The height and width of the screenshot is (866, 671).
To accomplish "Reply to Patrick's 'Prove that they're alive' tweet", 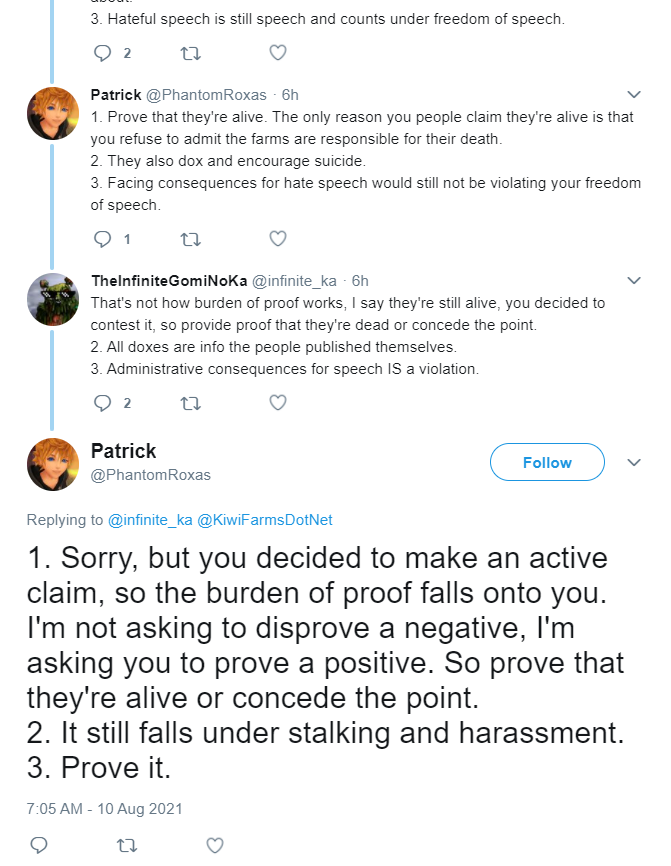I will (103, 239).
